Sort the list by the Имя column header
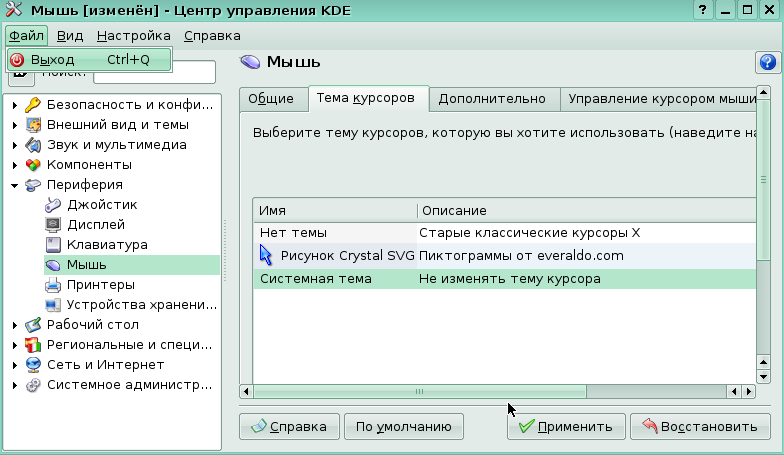This screenshot has height=455, width=784. [335, 211]
